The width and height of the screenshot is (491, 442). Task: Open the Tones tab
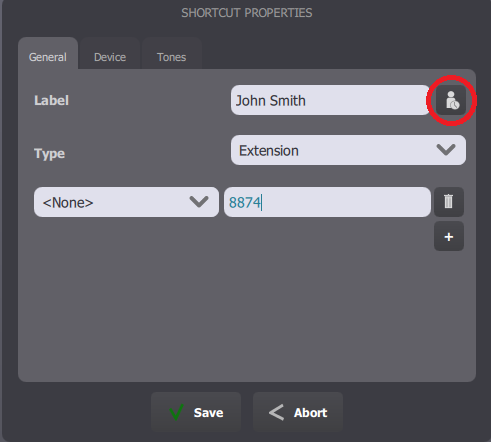point(172,54)
